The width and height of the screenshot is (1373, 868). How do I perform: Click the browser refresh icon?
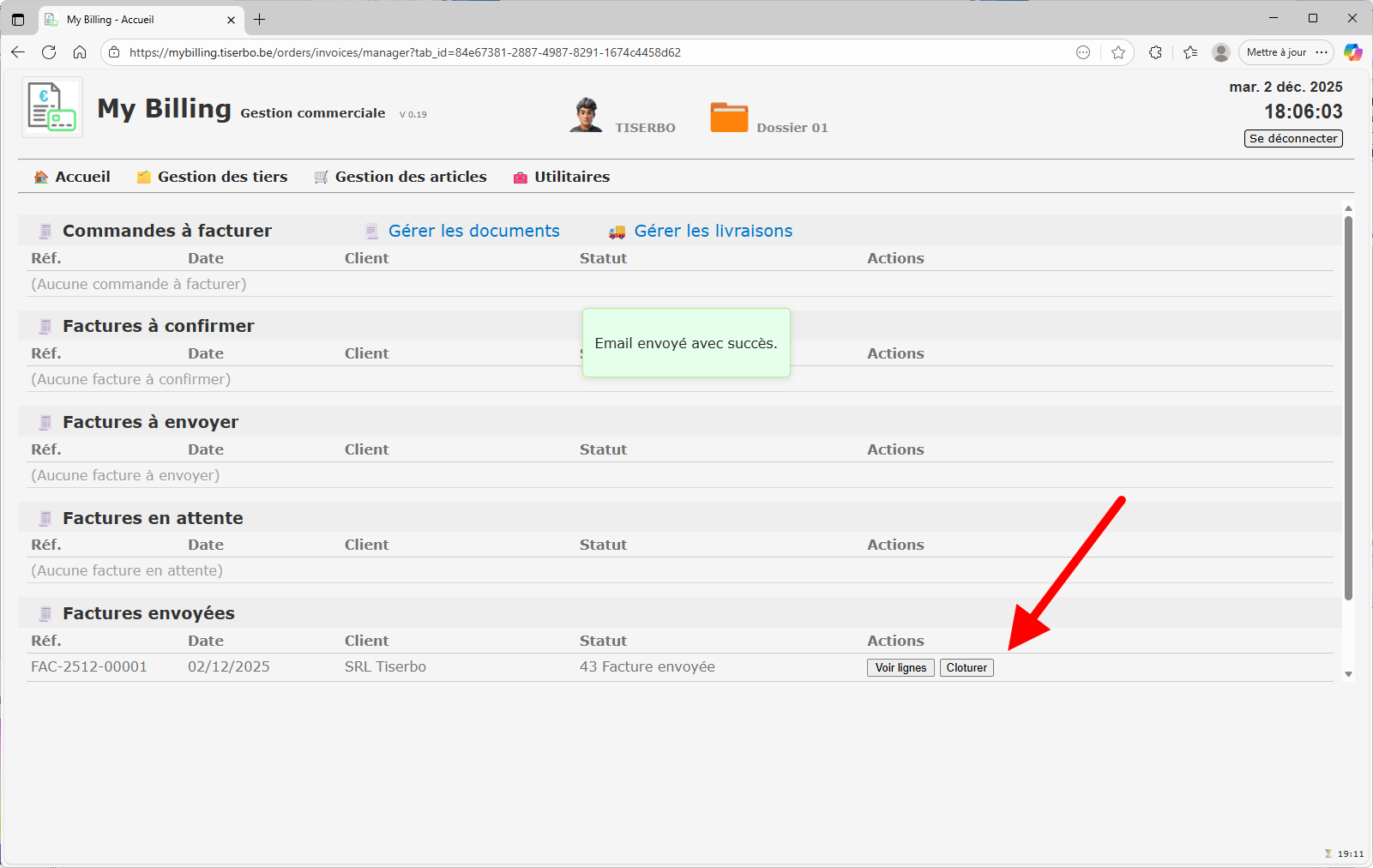pyautogui.click(x=49, y=52)
